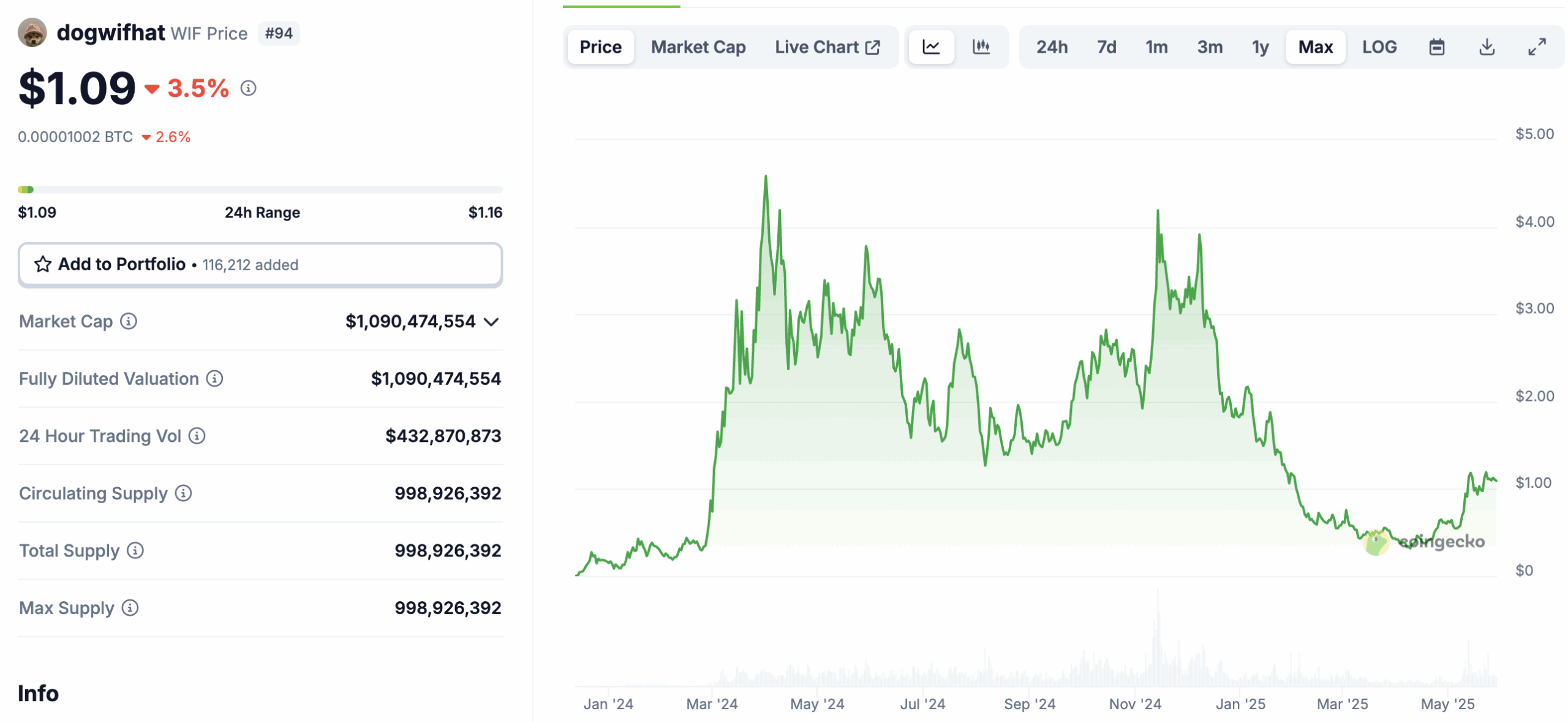Click the dogwifhat coin logo

(x=32, y=32)
